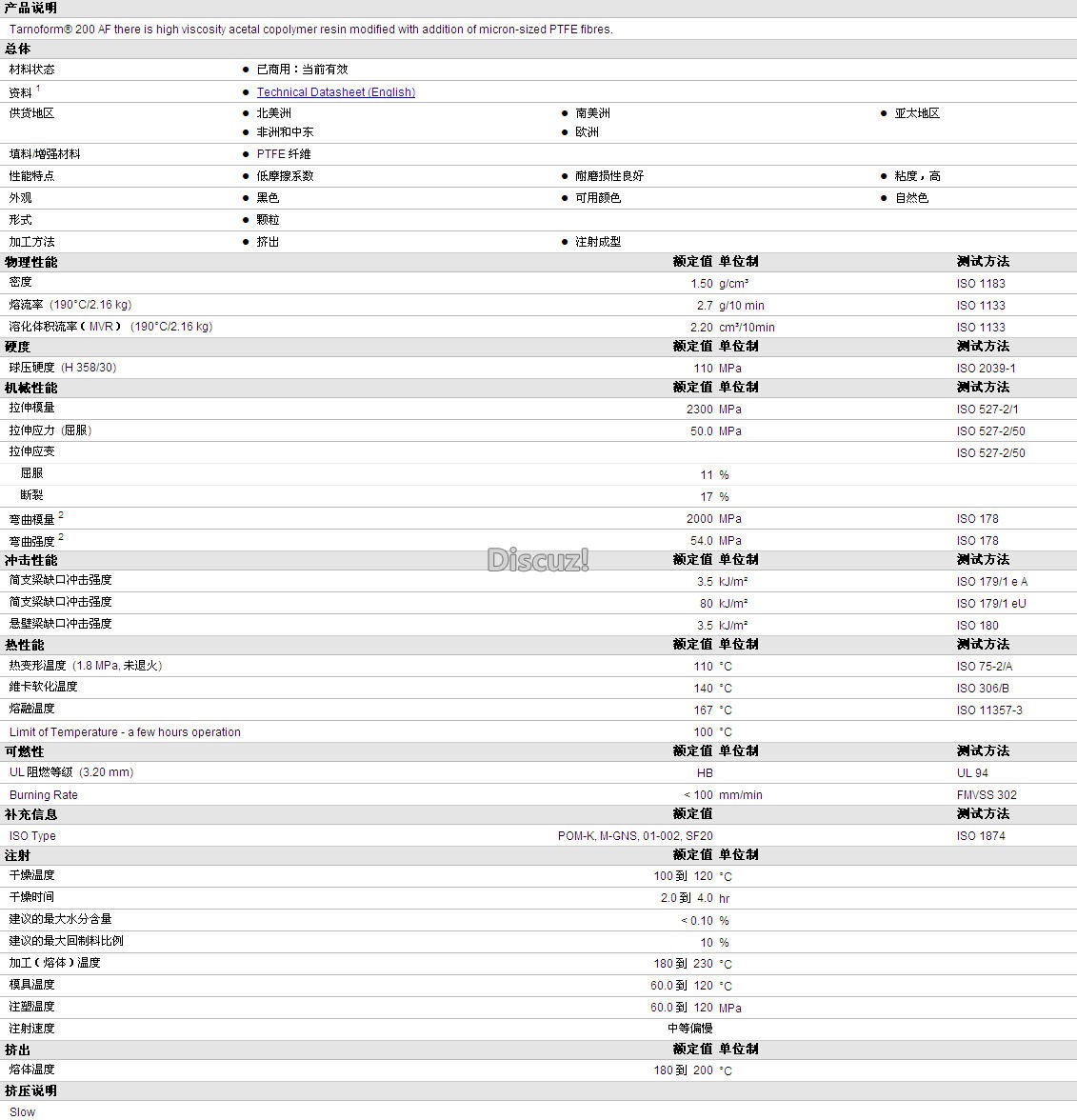
Task: Select the 球压硬度 (H 358/30) row label
Action: point(62,368)
